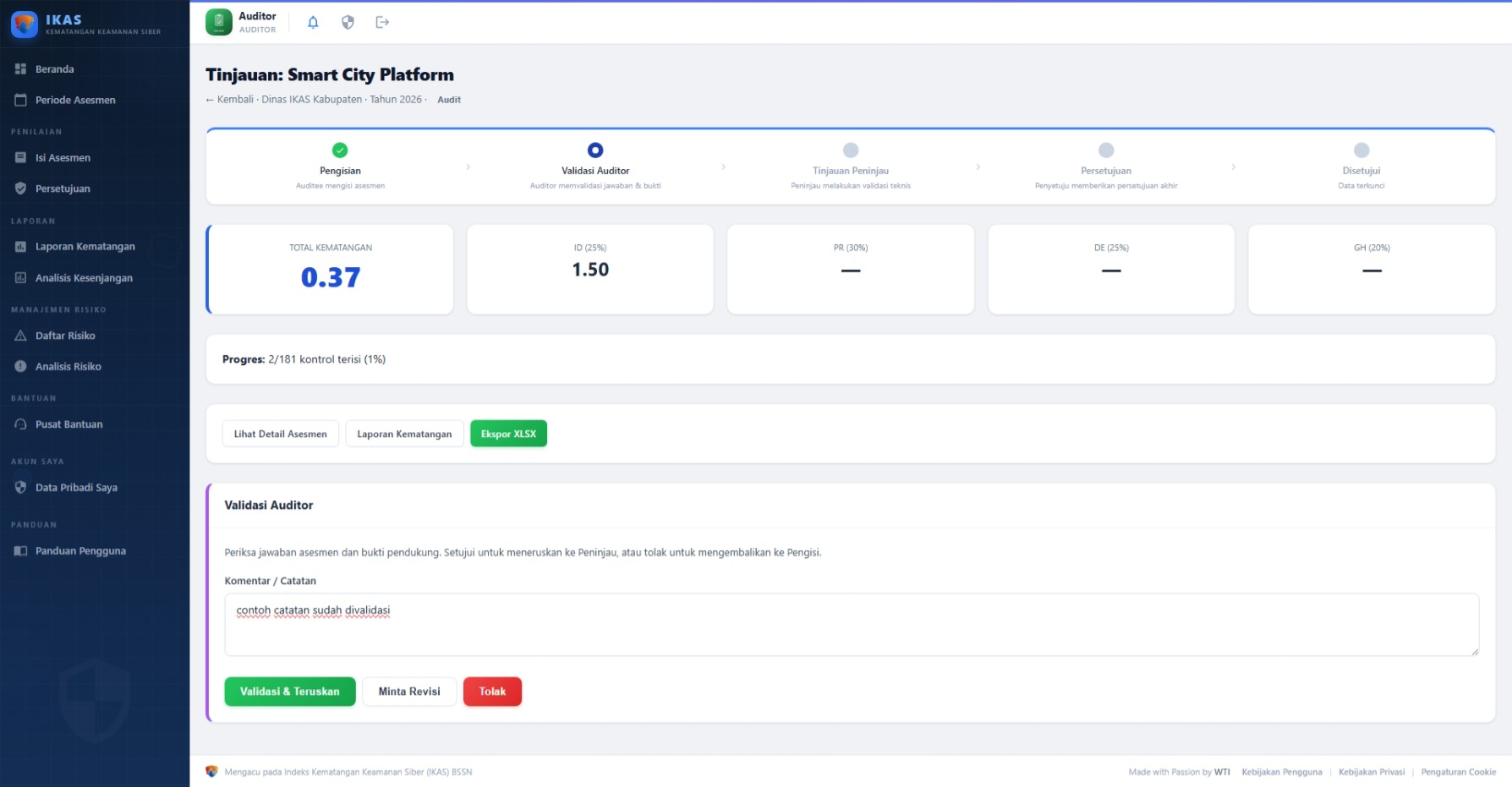Open Laporan Kematangan sidebar item
Image resolution: width=1512 pixels, height=787 pixels.
(85, 247)
